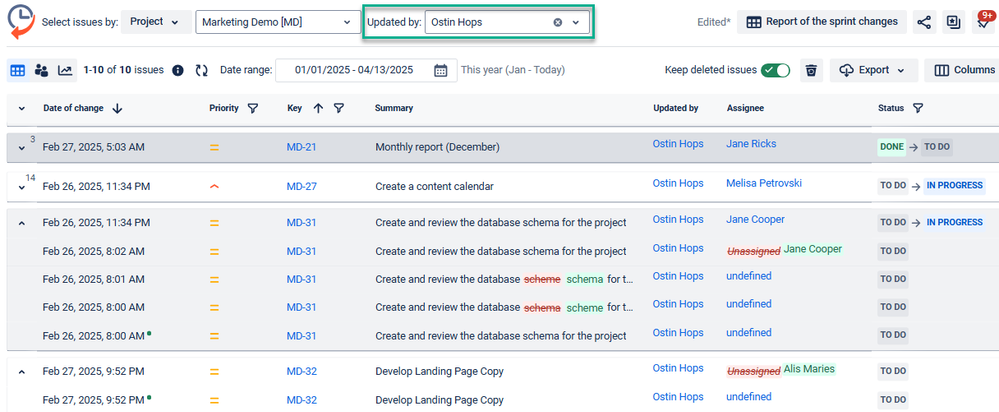Click Feb 27, 2025, 5:03 AM date

coord(94,147)
